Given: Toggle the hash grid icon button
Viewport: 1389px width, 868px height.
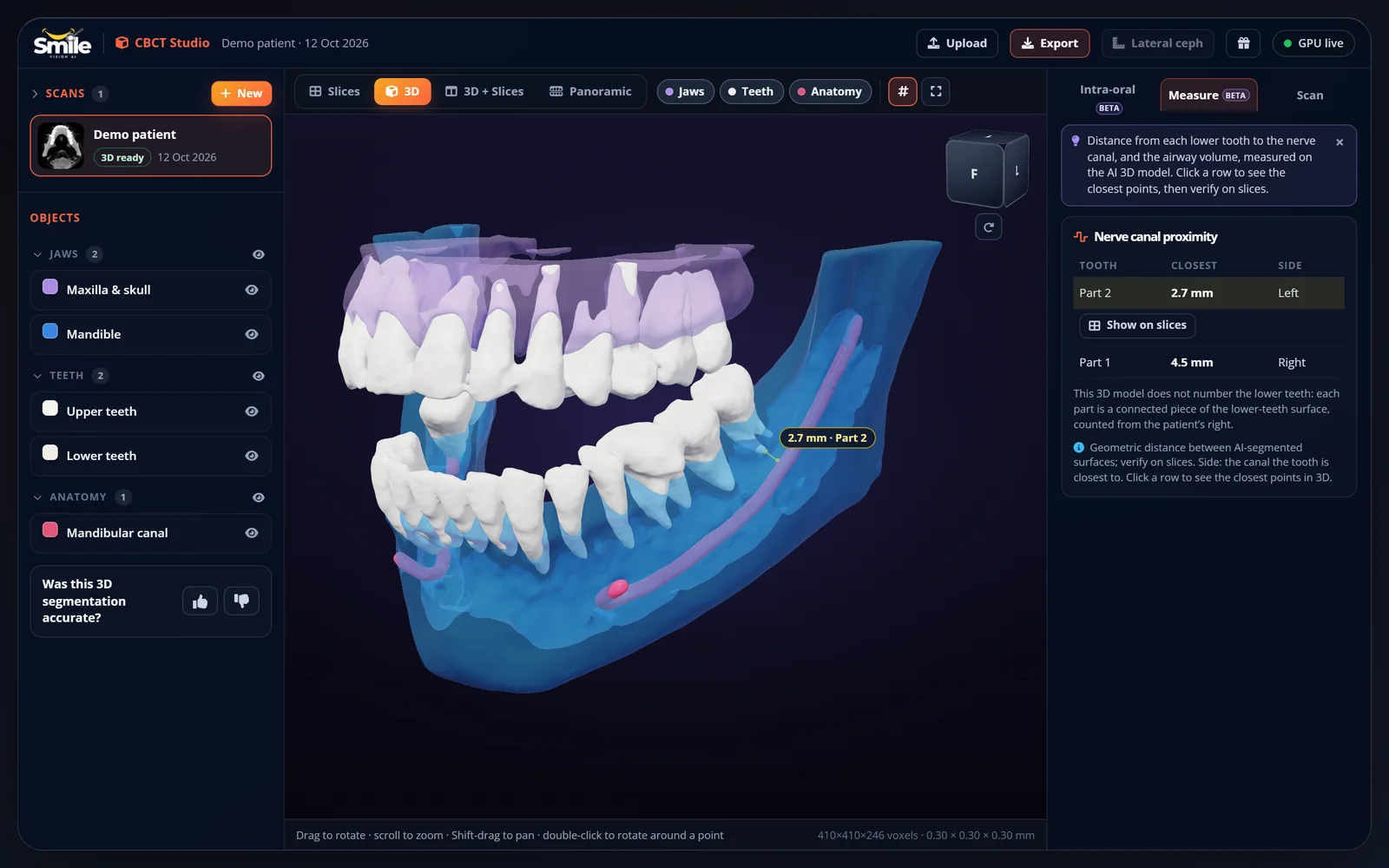Looking at the screenshot, I should pyautogui.click(x=903, y=91).
